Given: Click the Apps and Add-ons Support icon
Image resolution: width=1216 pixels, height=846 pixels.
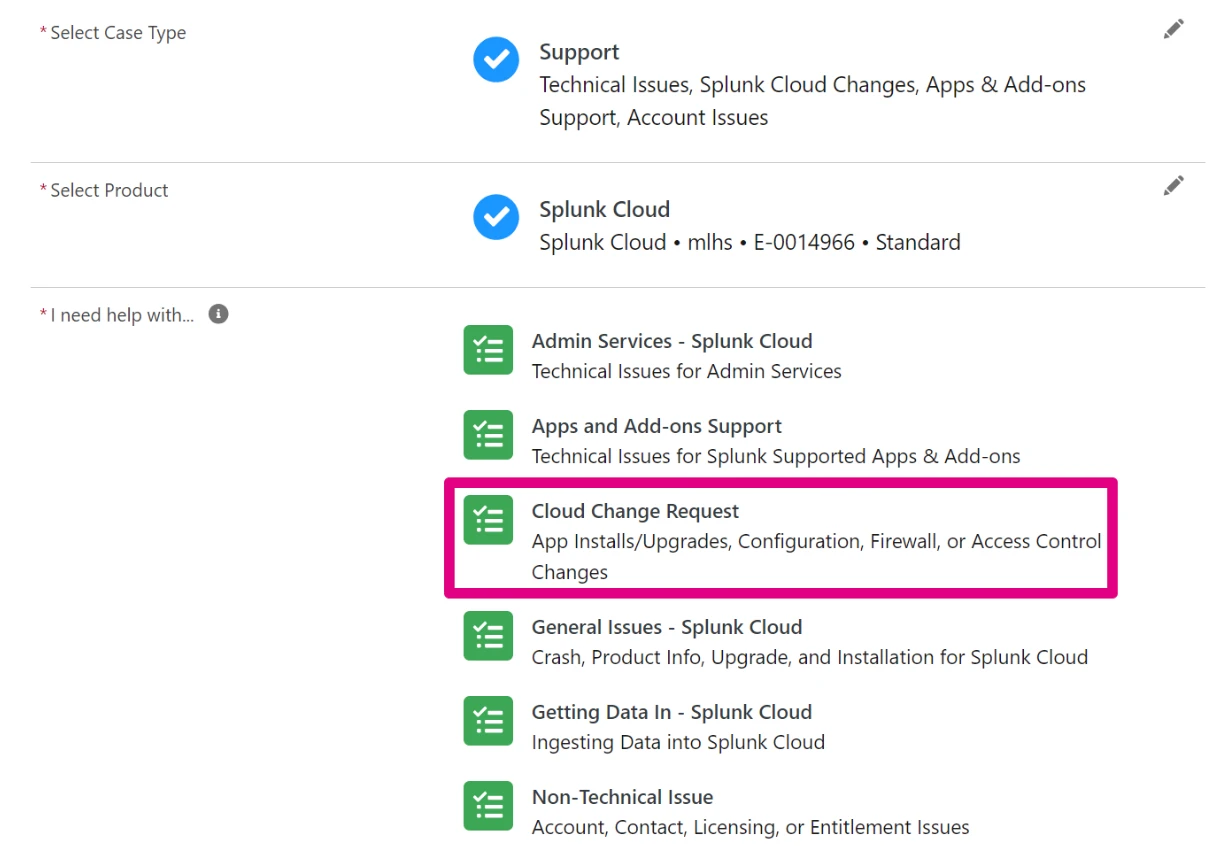Looking at the screenshot, I should coord(488,435).
